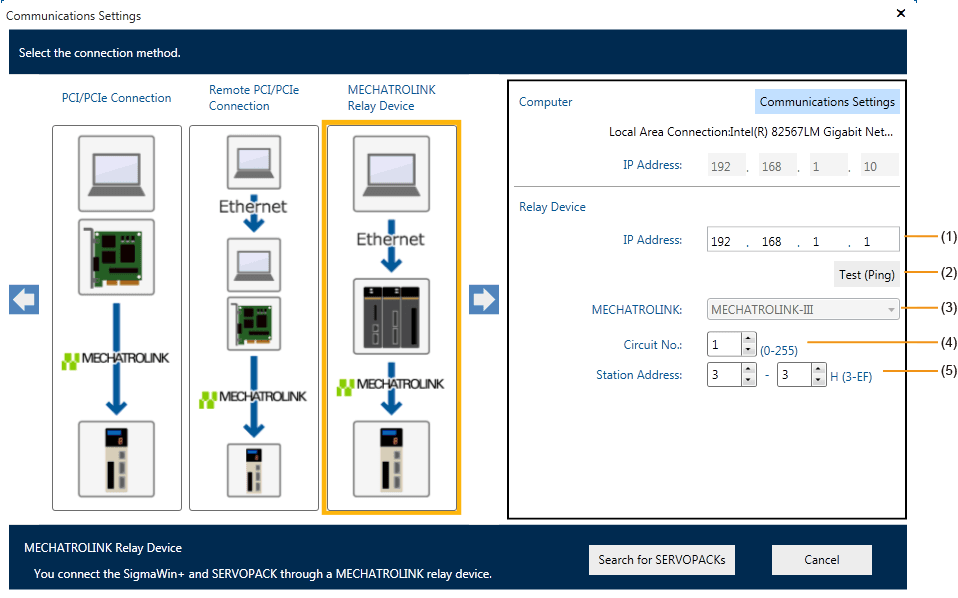Click the SERVOPACK icon in the highlighted panel
The image size is (958, 598).
tap(391, 459)
